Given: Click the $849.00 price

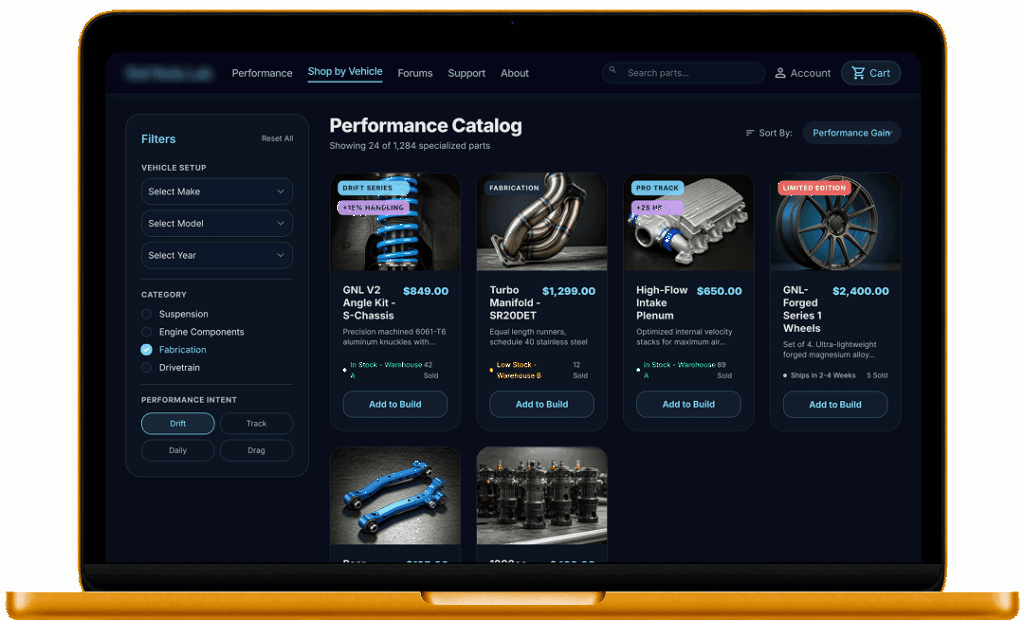Looking at the screenshot, I should tap(426, 291).
